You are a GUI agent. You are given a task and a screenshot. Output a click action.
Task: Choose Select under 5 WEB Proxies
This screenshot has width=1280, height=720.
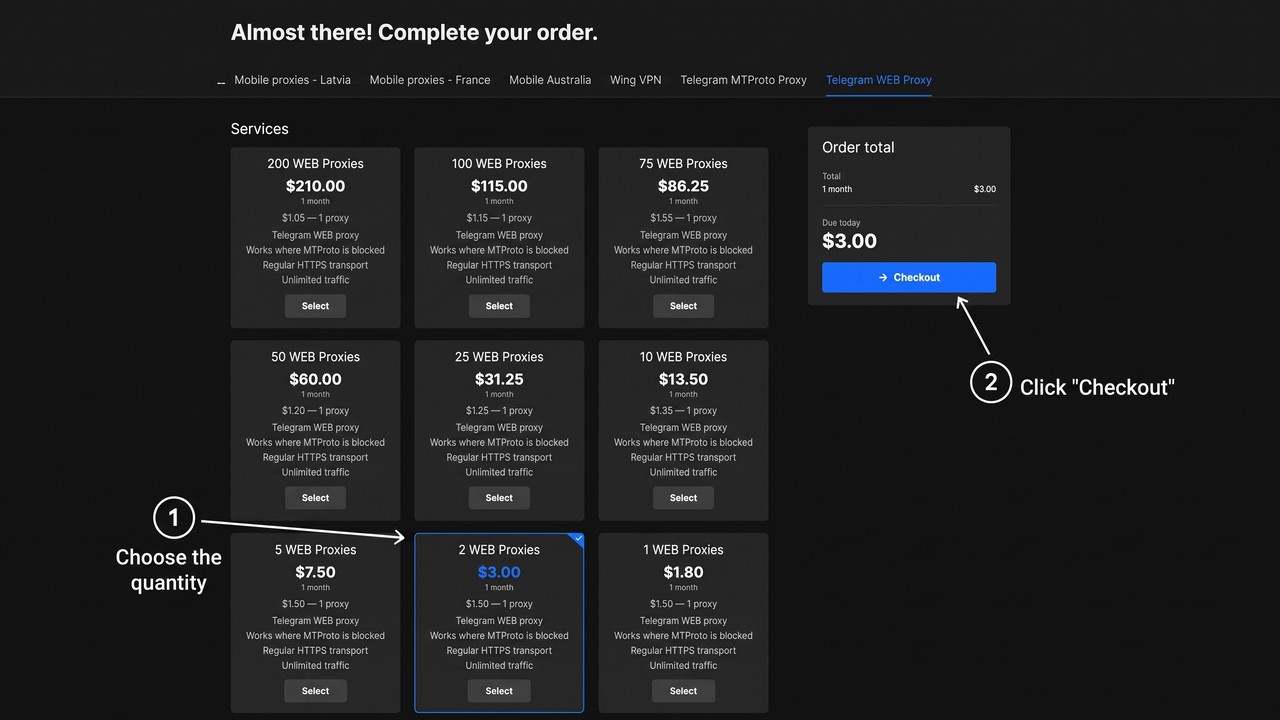pyautogui.click(x=315, y=691)
